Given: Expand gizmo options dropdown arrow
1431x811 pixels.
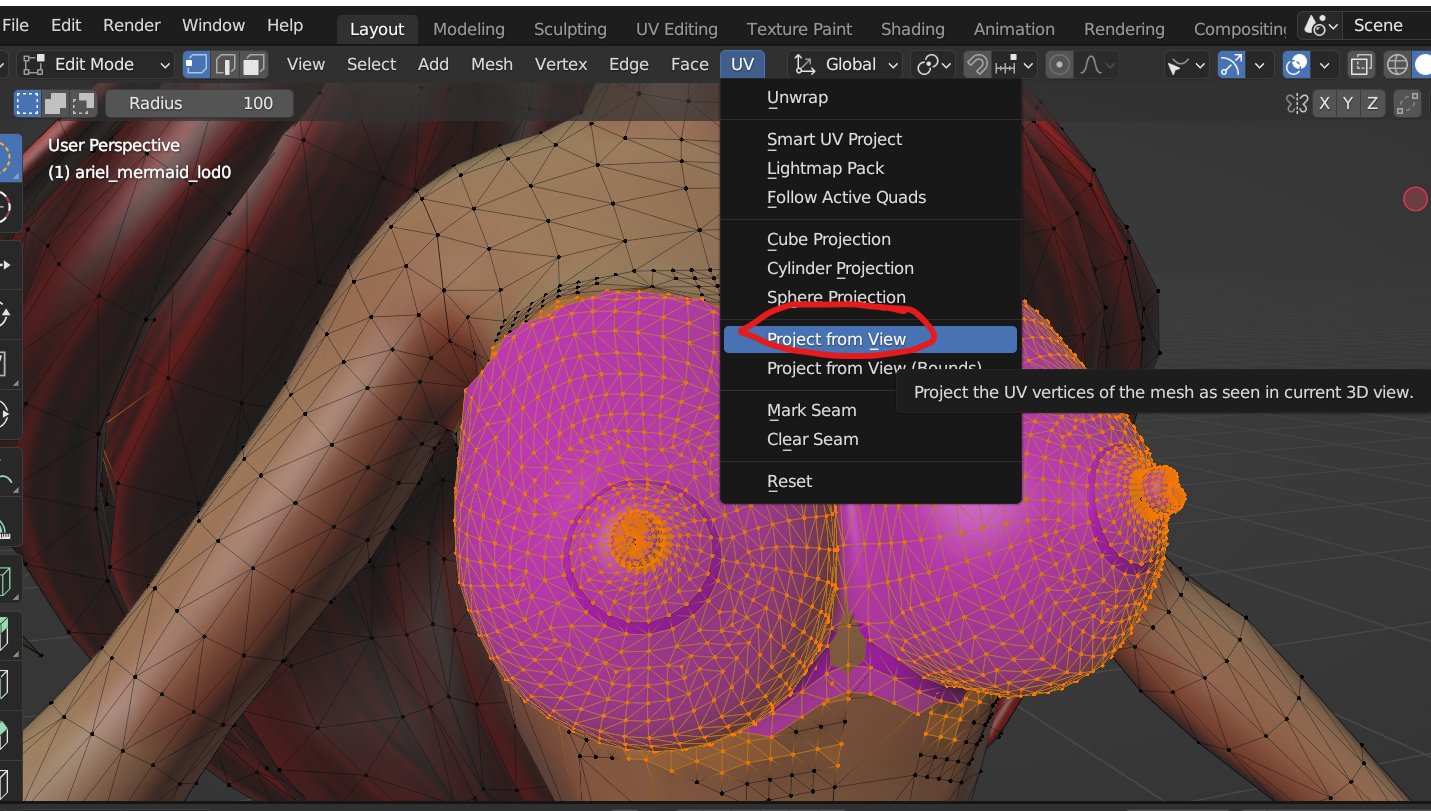Looking at the screenshot, I should tap(1259, 65).
